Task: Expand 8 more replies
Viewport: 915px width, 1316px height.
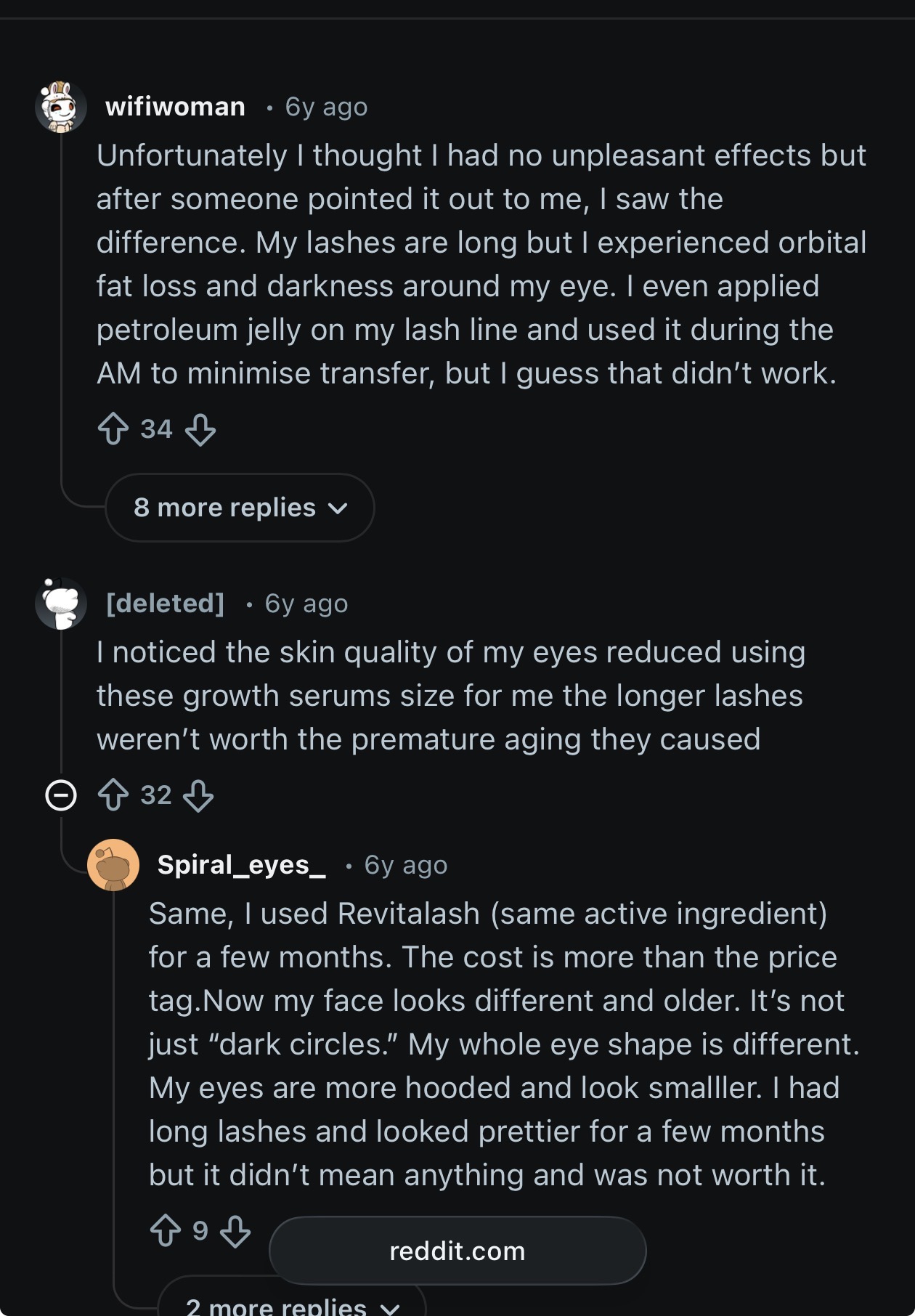Action: (240, 508)
